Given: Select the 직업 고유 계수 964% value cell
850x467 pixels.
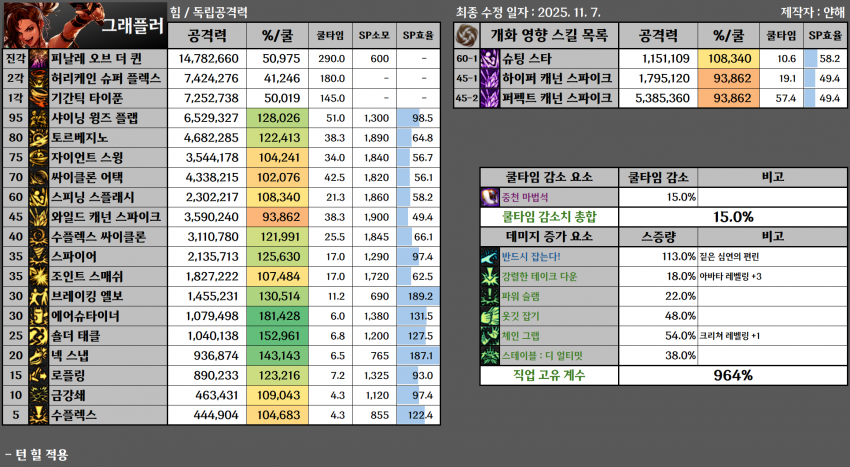Looking at the screenshot, I should pyautogui.click(x=733, y=375).
